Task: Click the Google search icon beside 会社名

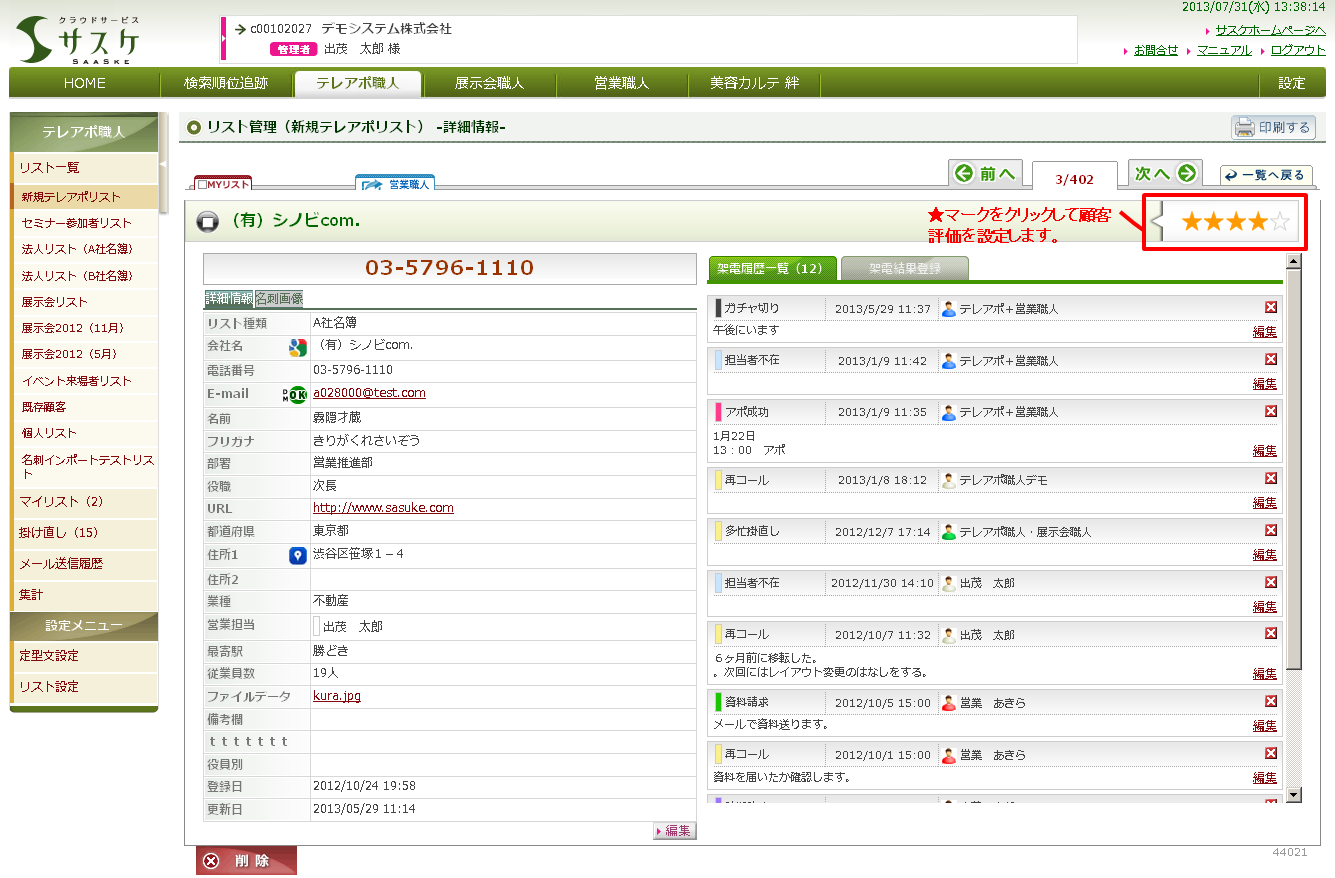Action: pos(297,347)
